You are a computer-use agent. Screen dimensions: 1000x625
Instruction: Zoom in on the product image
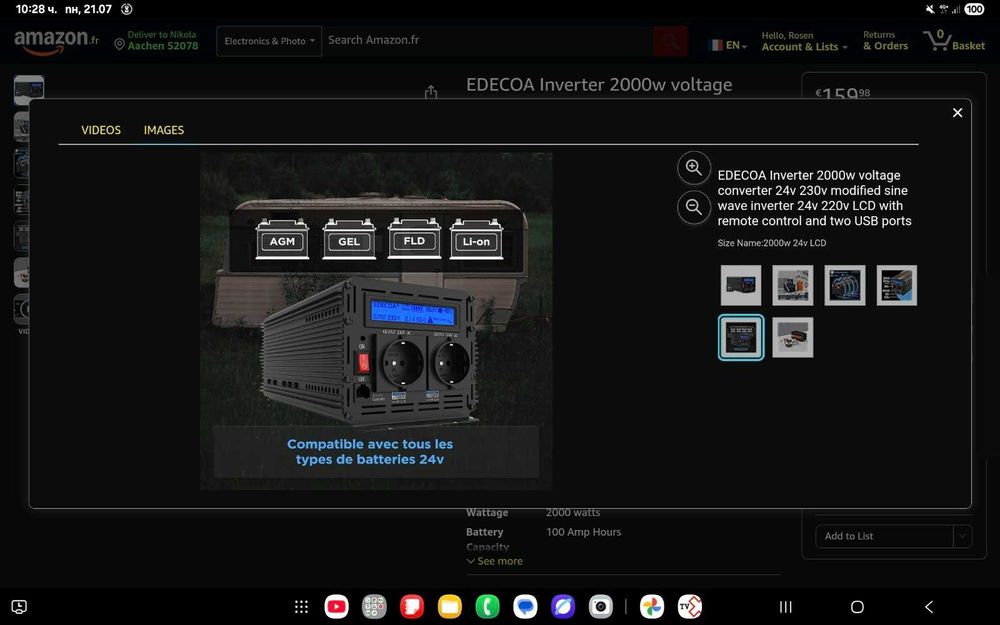pos(694,168)
